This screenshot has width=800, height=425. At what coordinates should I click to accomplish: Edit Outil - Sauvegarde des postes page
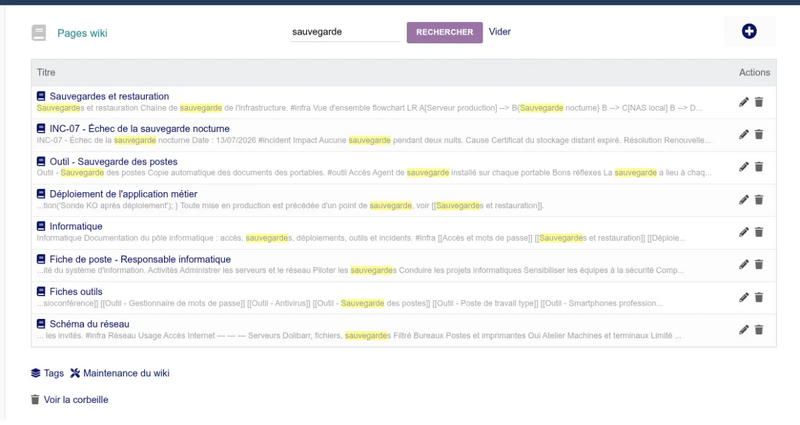coord(744,167)
